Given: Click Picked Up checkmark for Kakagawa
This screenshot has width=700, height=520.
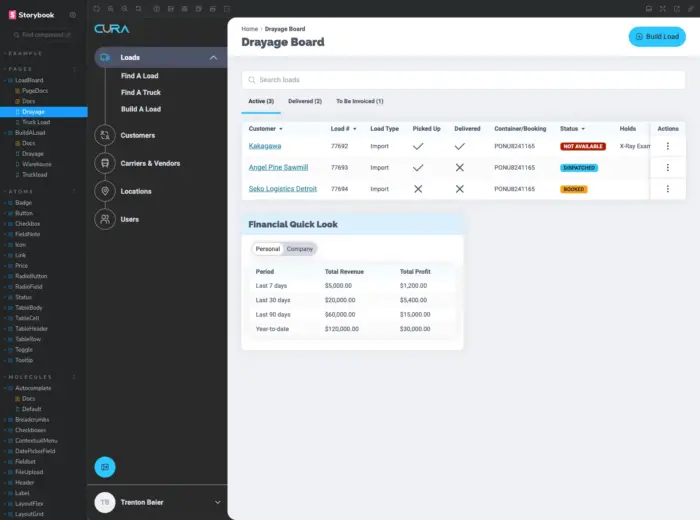Looking at the screenshot, I should coord(418,146).
